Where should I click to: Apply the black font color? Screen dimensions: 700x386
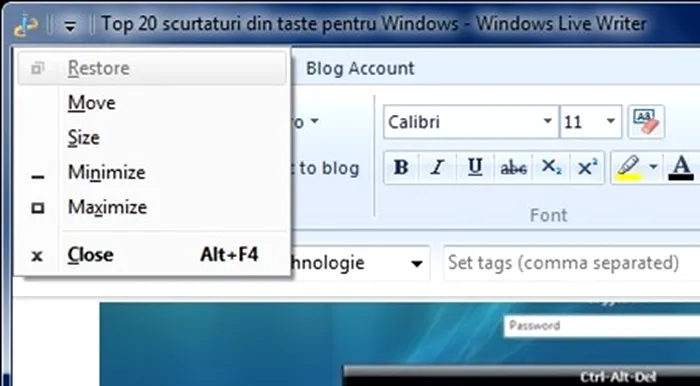(x=681, y=168)
